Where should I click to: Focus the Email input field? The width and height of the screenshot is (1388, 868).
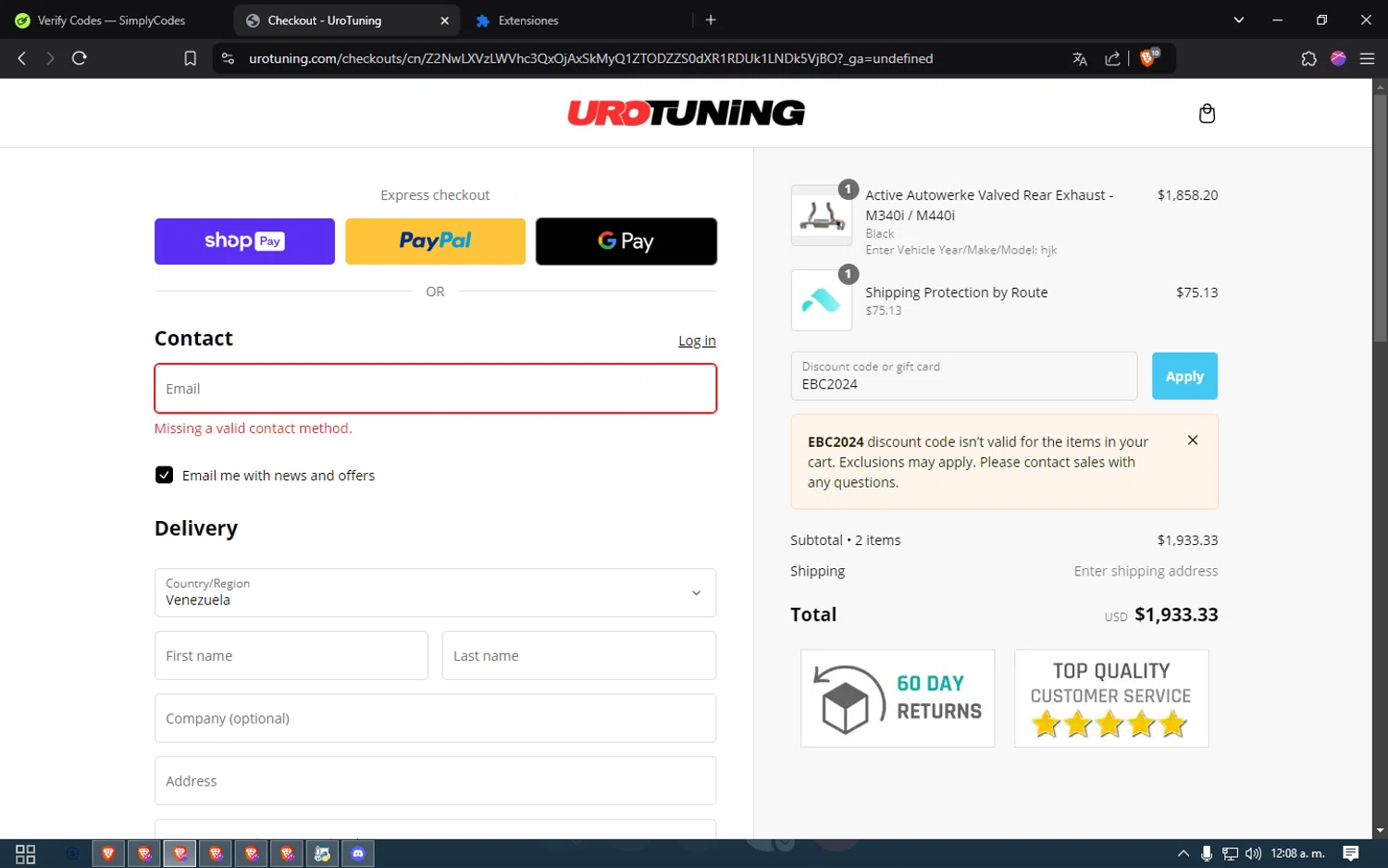point(435,389)
